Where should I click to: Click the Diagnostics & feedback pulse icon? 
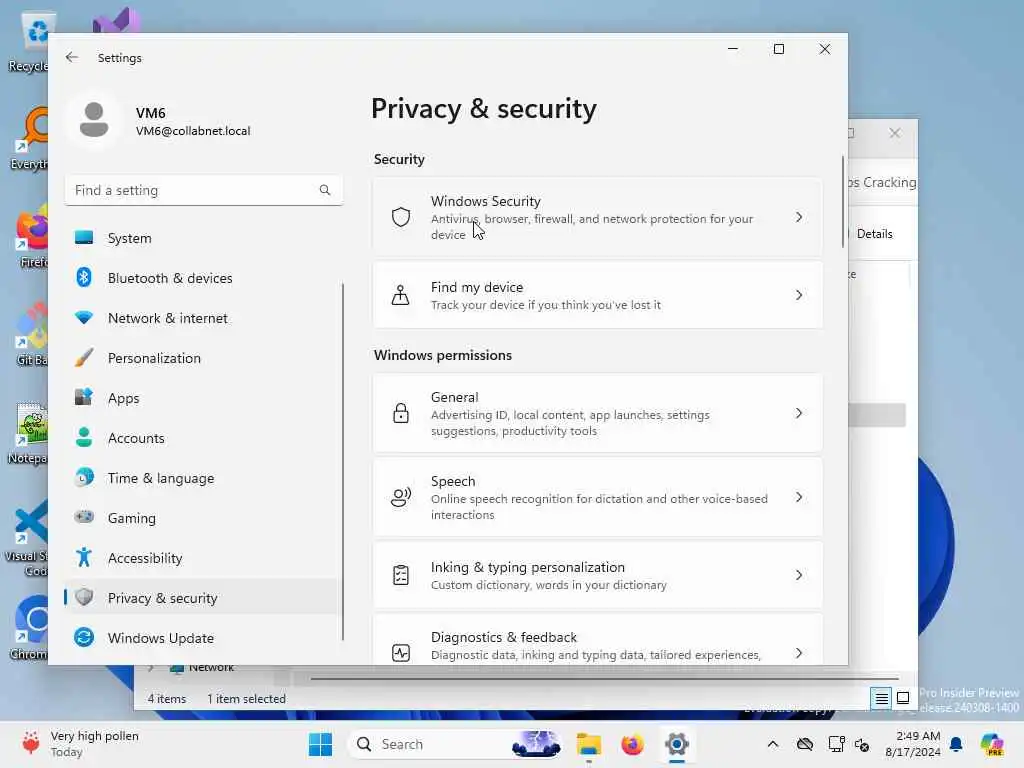[401, 652]
